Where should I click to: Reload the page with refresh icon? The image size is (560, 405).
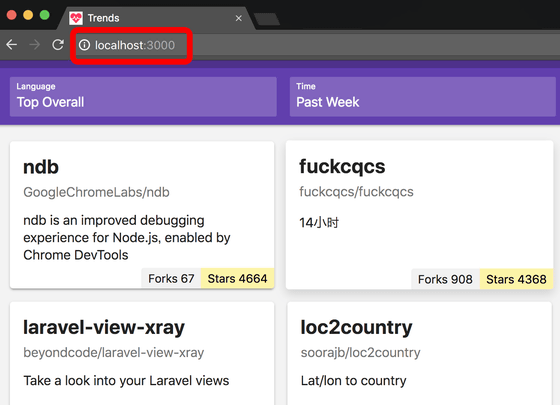click(58, 45)
